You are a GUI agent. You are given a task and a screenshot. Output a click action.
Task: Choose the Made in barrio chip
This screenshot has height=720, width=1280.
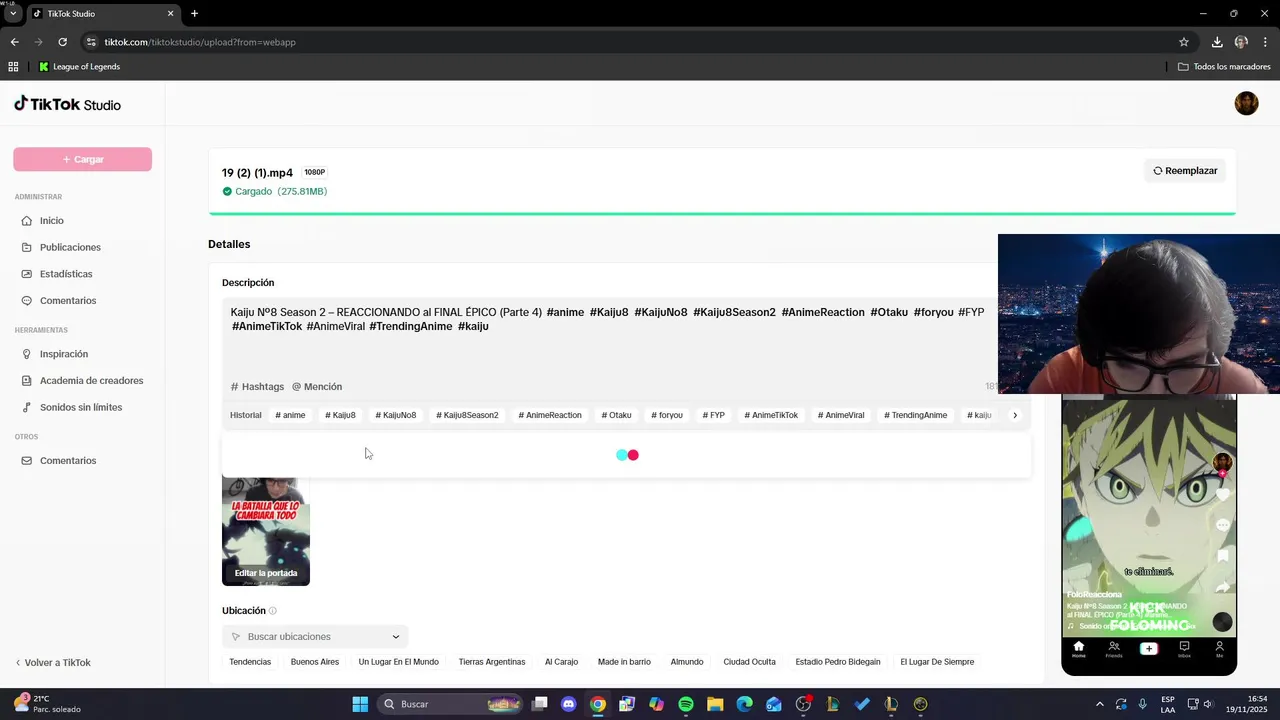click(624, 662)
